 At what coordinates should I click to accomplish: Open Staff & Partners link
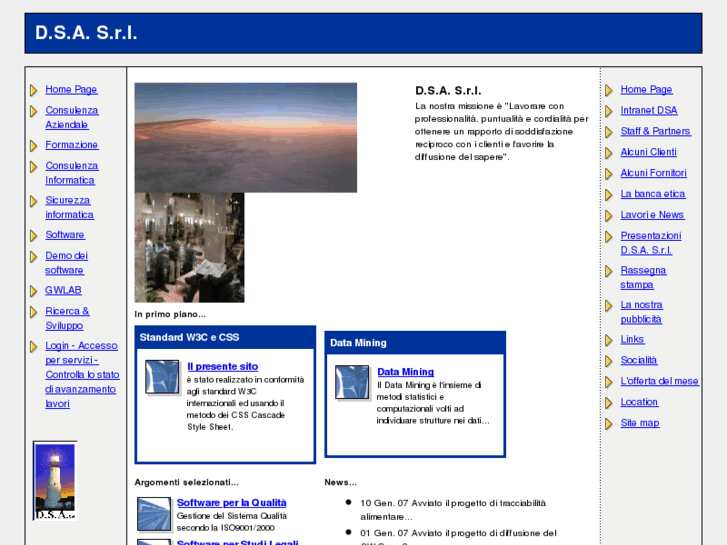click(656, 131)
